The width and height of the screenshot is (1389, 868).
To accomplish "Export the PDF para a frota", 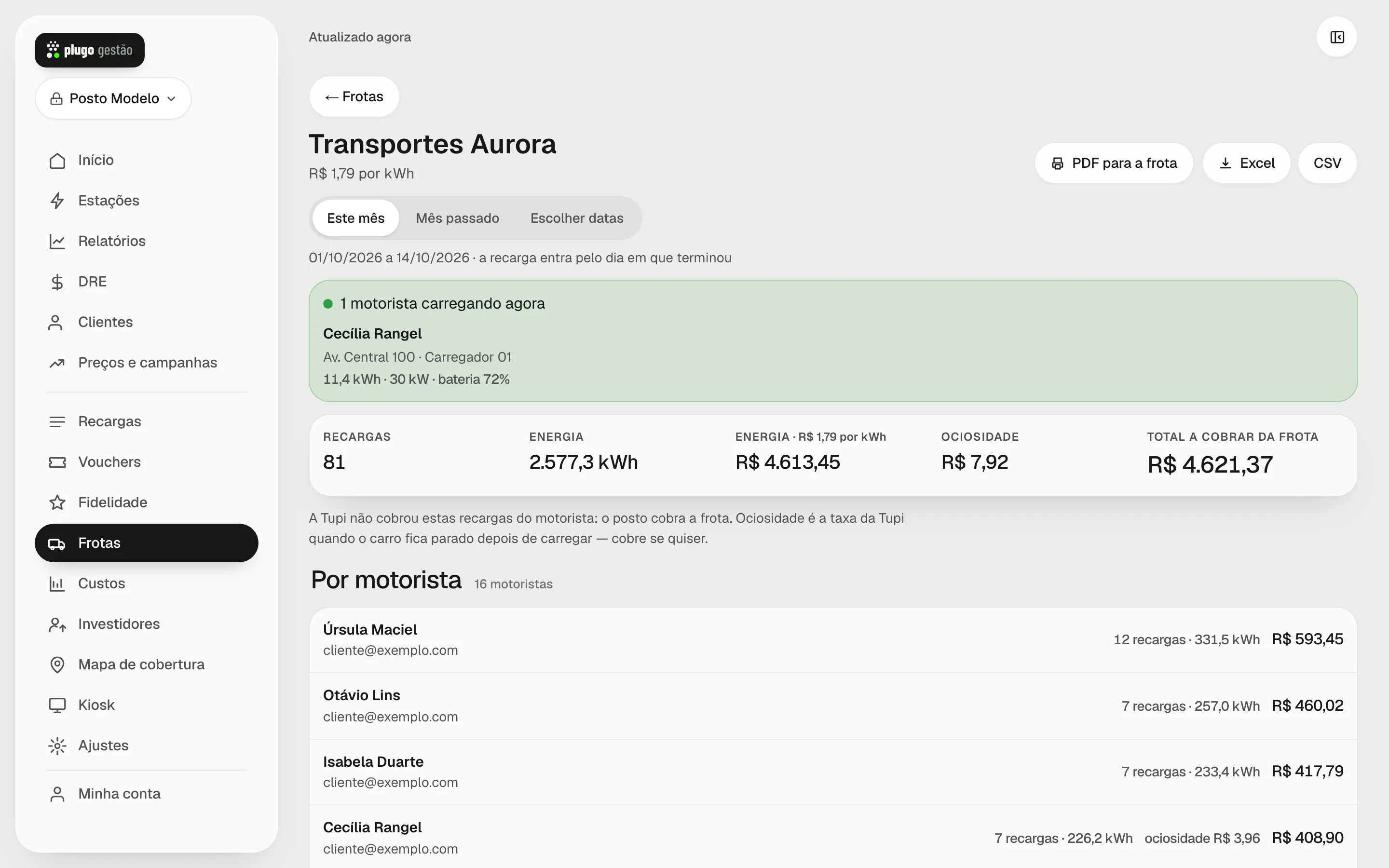I will (x=1114, y=163).
